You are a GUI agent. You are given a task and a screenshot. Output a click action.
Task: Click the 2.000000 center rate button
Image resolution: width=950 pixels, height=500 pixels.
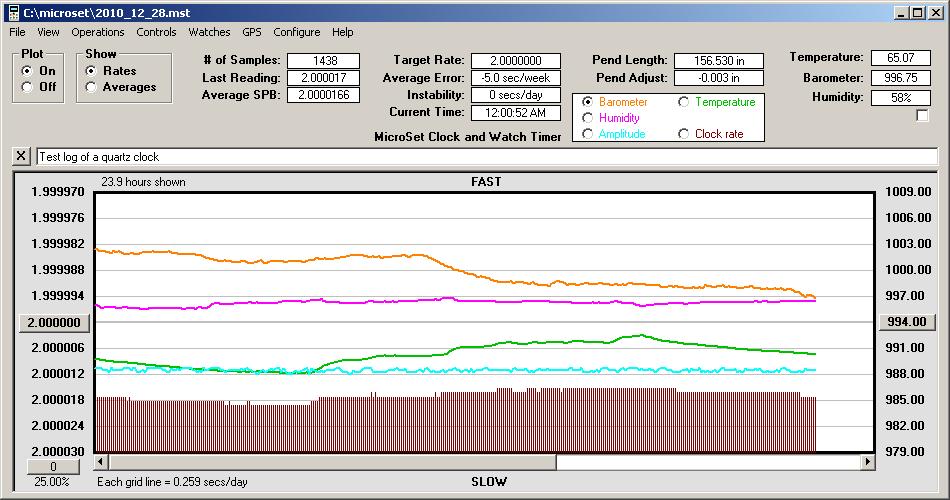point(54,322)
